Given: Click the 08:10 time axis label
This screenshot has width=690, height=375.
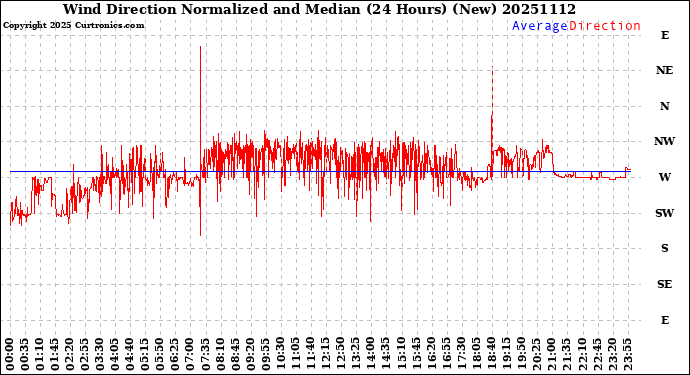Looking at the screenshot, I should (221, 354).
